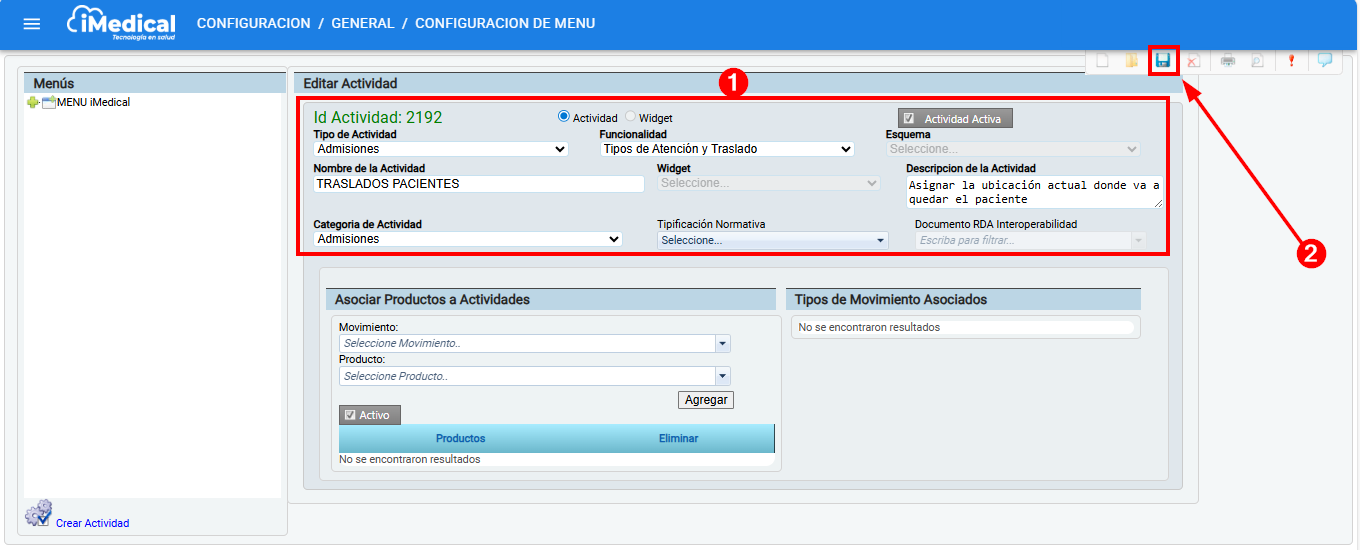This screenshot has height=550, width=1360.
Task: Click the new blank document toolbar icon
Action: [x=1102, y=61]
